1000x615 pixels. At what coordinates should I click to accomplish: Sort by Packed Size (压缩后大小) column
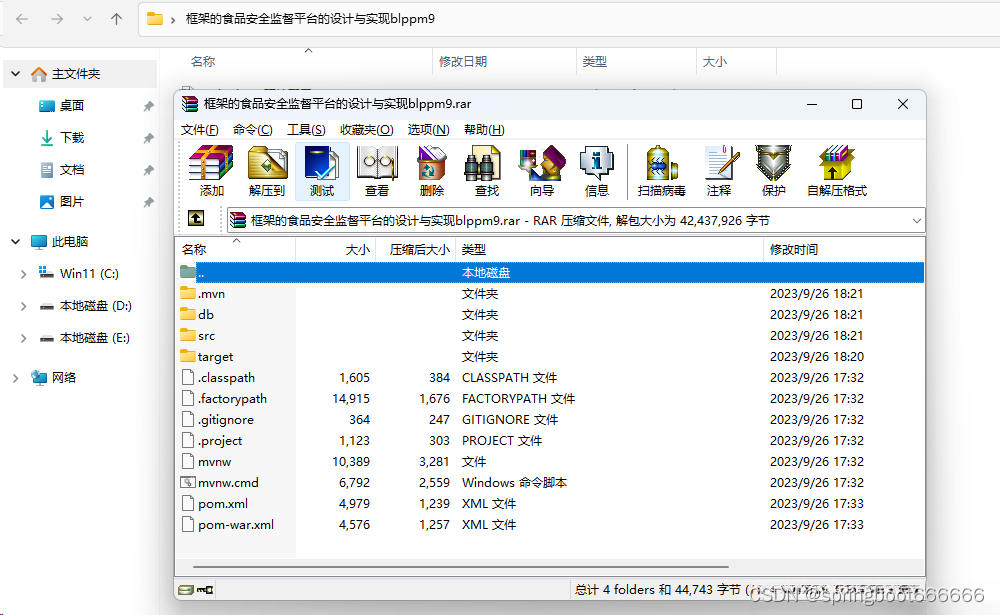pos(416,249)
